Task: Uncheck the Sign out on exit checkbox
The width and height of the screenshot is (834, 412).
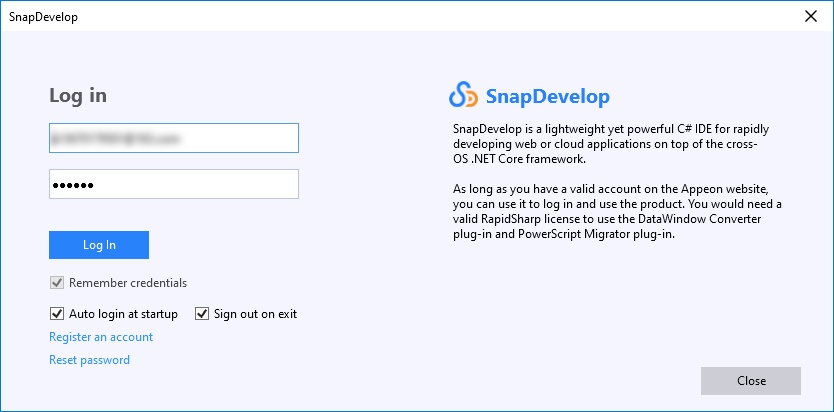Action: [x=202, y=314]
